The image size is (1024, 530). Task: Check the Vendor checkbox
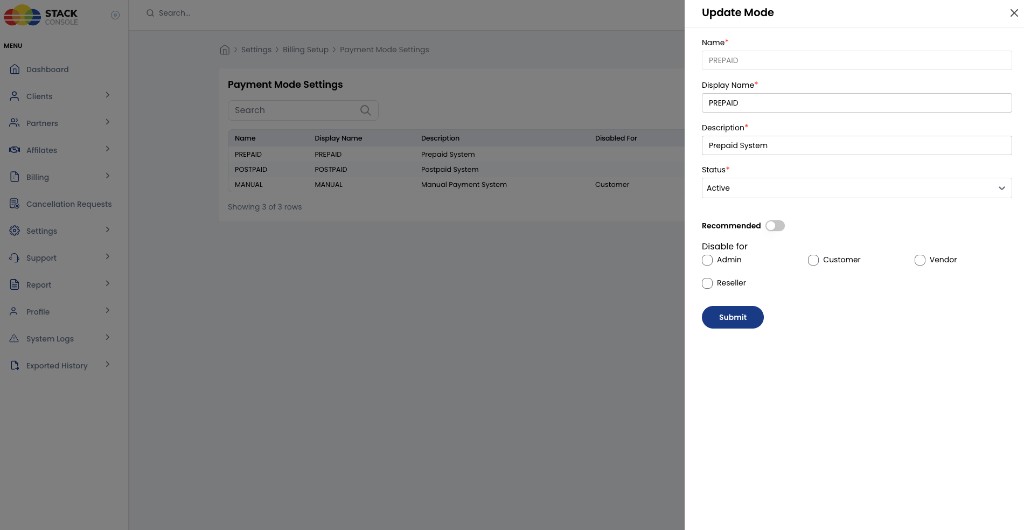coord(920,260)
